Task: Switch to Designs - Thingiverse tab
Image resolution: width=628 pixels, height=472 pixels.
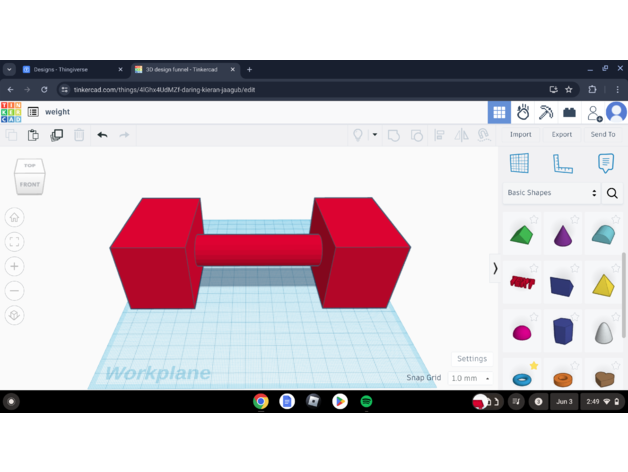Action: (x=72, y=69)
